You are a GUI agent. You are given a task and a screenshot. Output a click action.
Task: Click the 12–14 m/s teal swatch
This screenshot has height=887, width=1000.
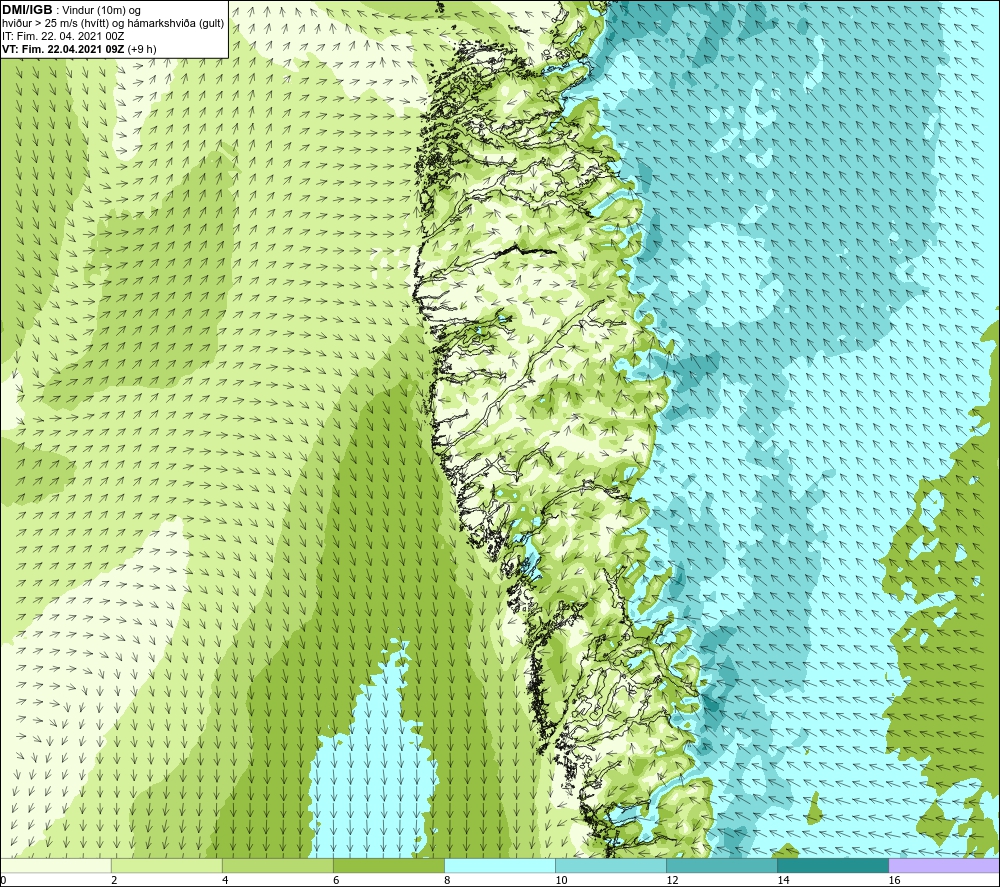point(722,866)
